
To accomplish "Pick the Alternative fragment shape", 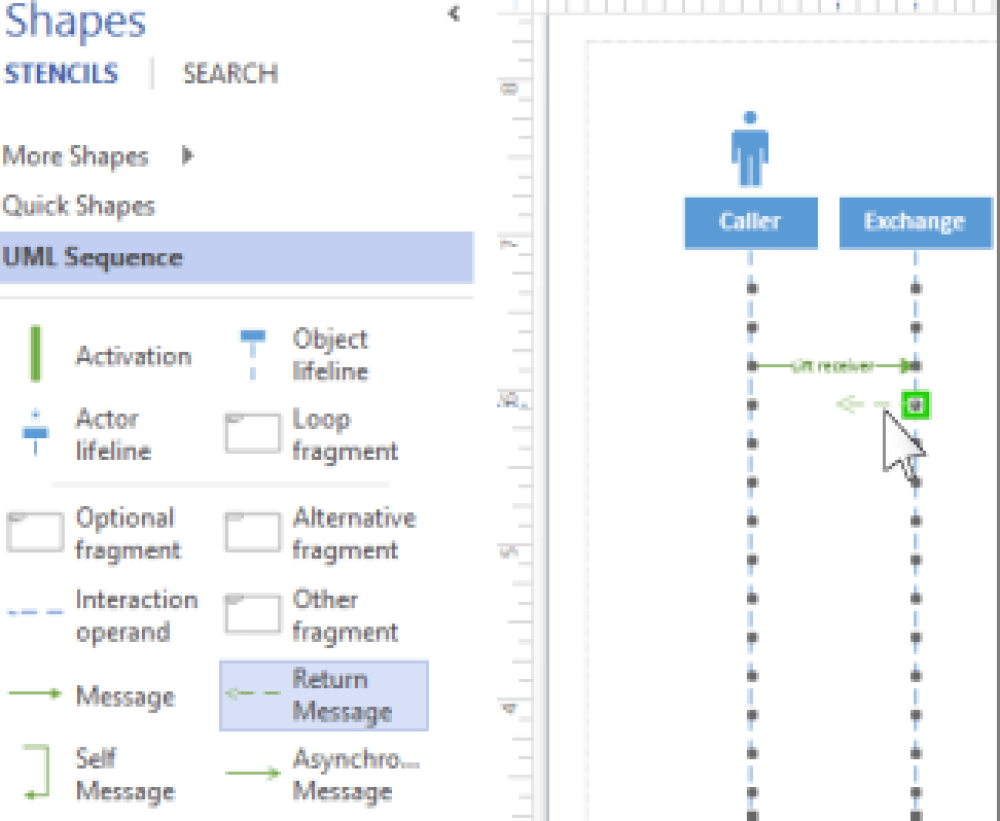I will pos(252,533).
